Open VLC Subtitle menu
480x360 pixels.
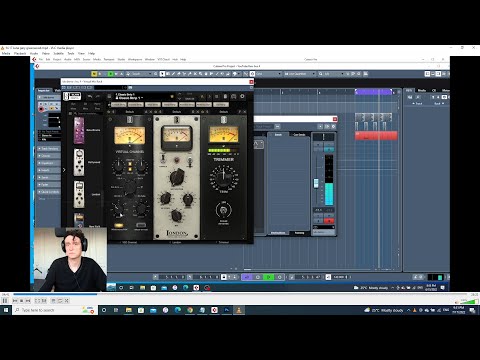pos(59,53)
